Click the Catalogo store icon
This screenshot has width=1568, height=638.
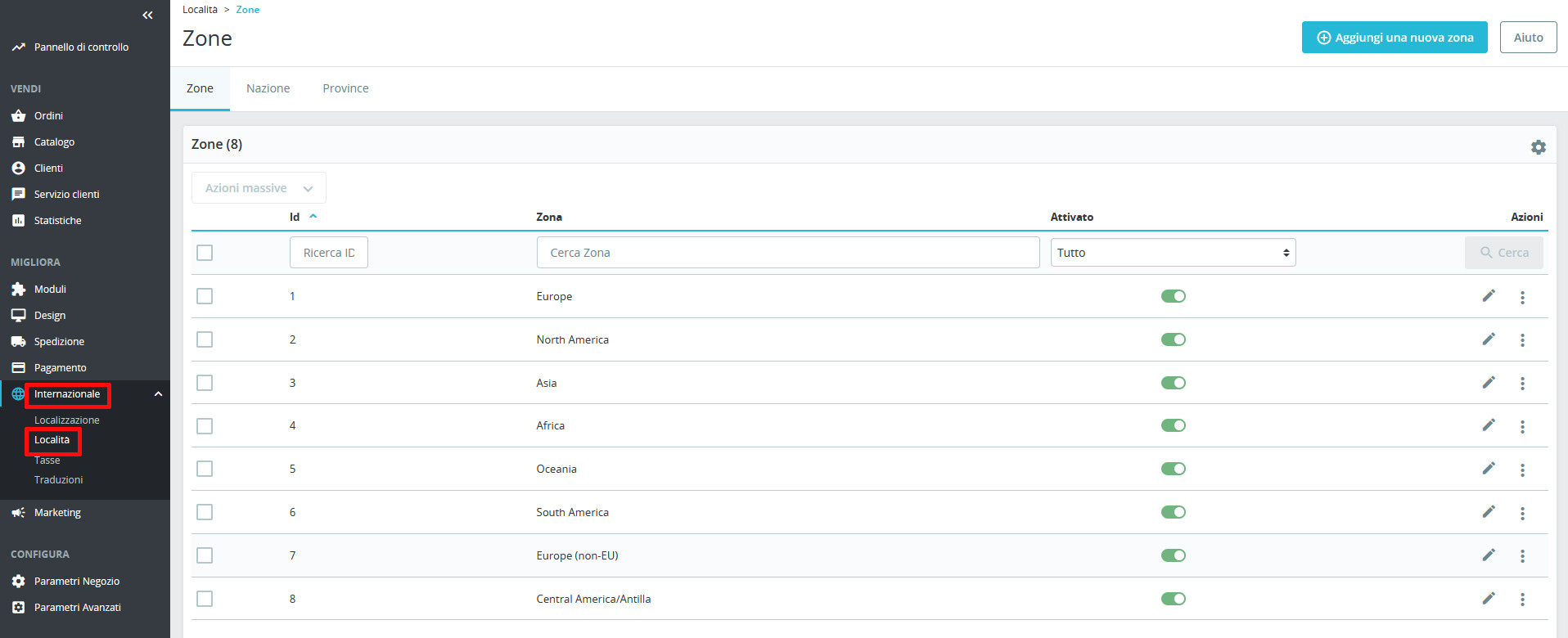[18, 142]
